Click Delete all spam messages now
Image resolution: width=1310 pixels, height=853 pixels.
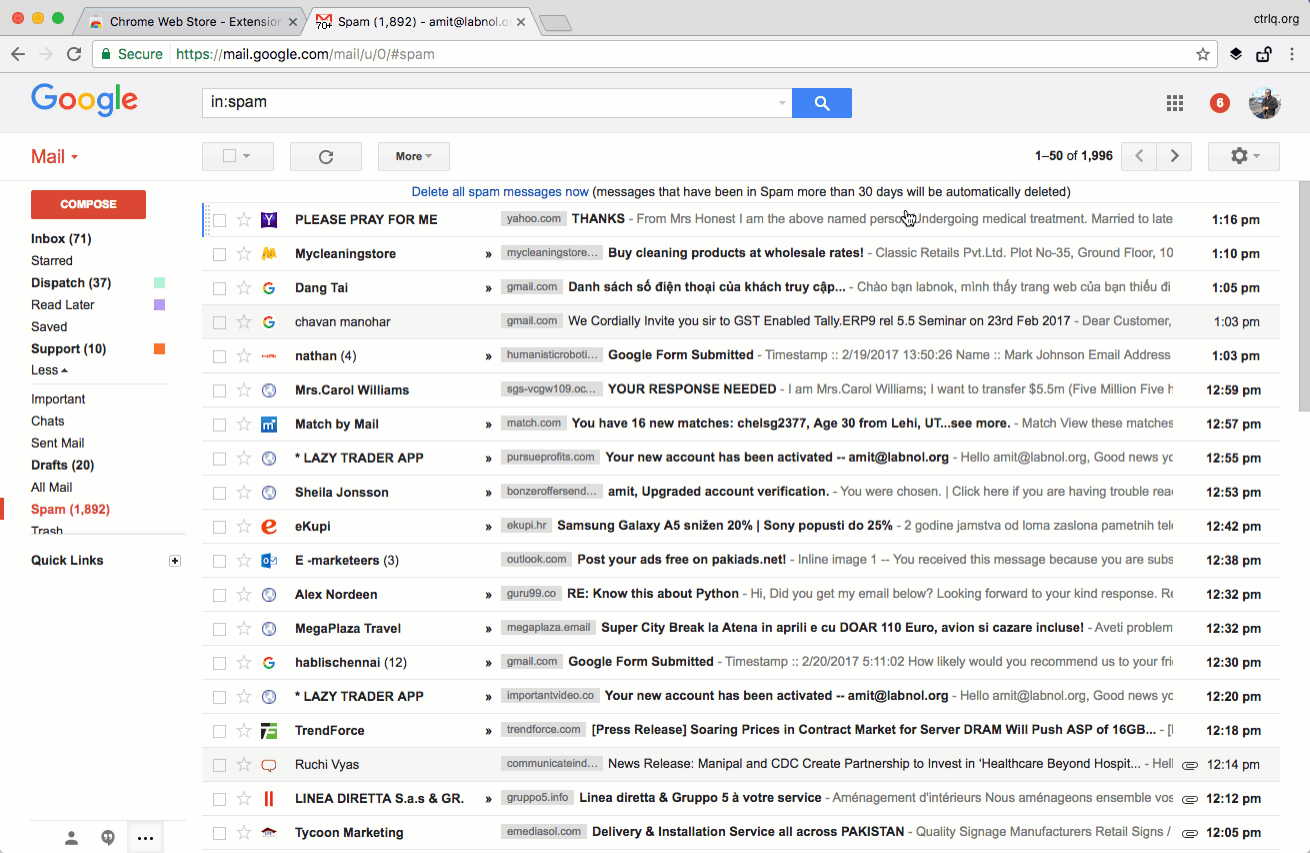[x=500, y=191]
